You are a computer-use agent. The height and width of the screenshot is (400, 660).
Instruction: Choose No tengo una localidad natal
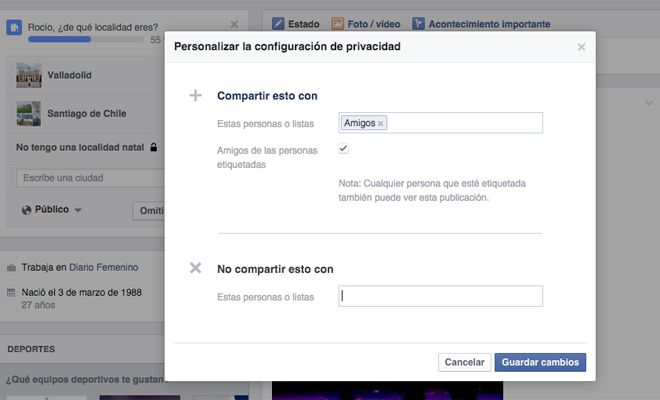click(x=80, y=147)
